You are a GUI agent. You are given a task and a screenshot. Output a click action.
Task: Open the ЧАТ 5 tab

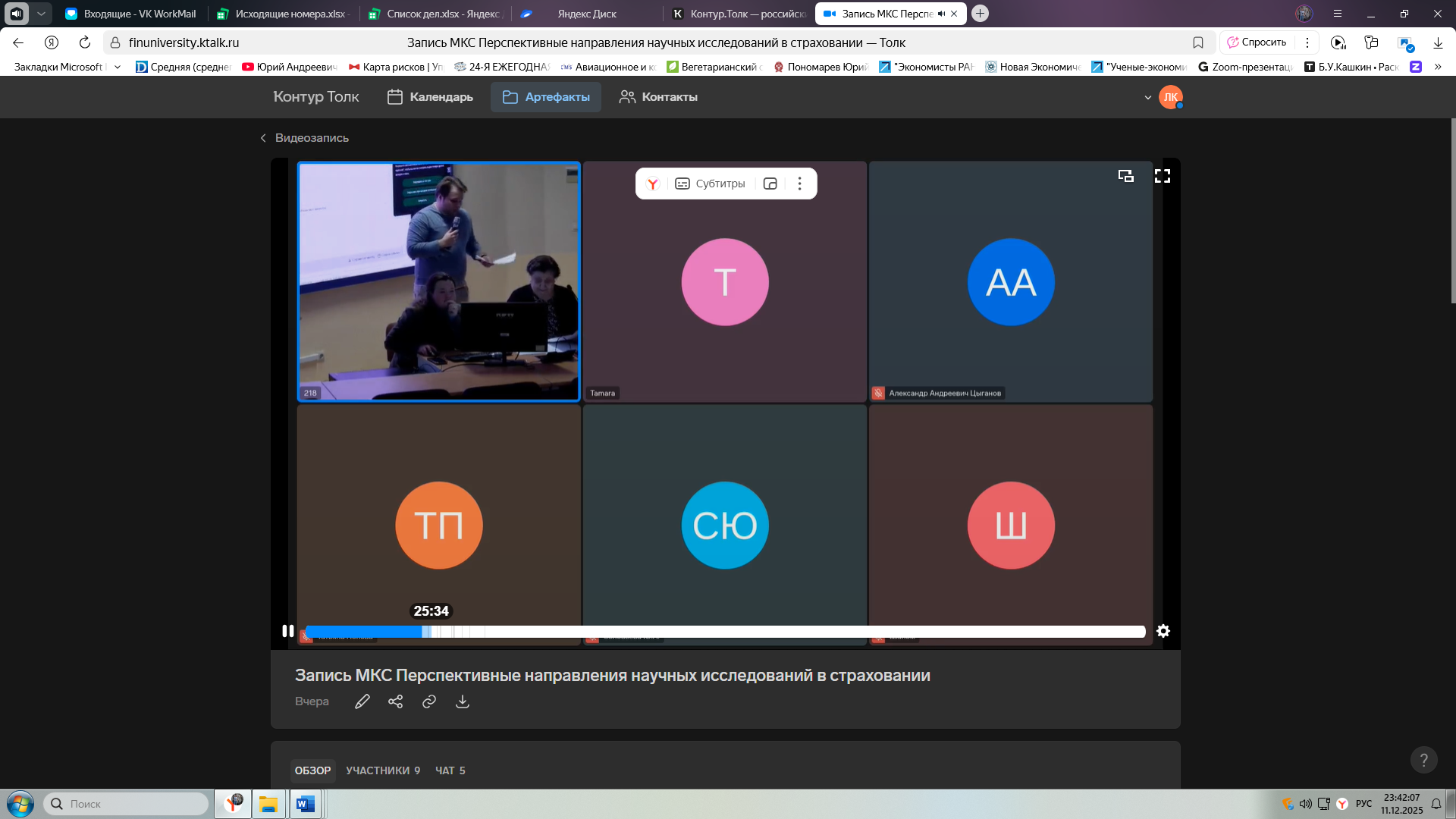coord(450,770)
